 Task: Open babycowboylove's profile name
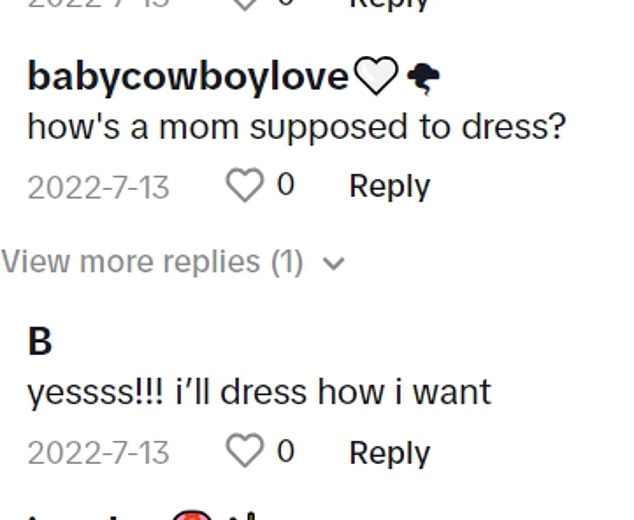[188, 77]
